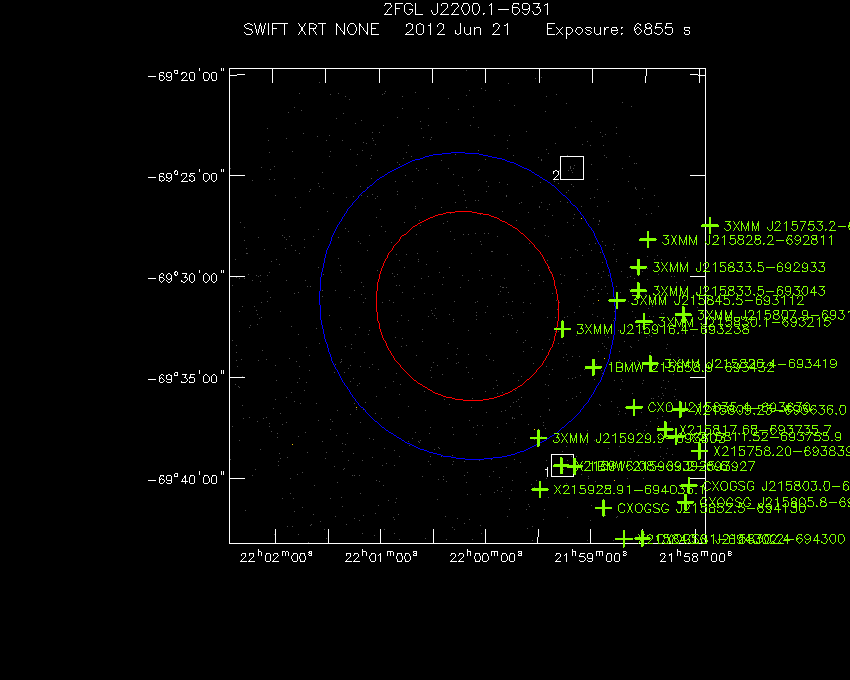Click the cross marker beside X215758.20-693839

pyautogui.click(x=699, y=451)
